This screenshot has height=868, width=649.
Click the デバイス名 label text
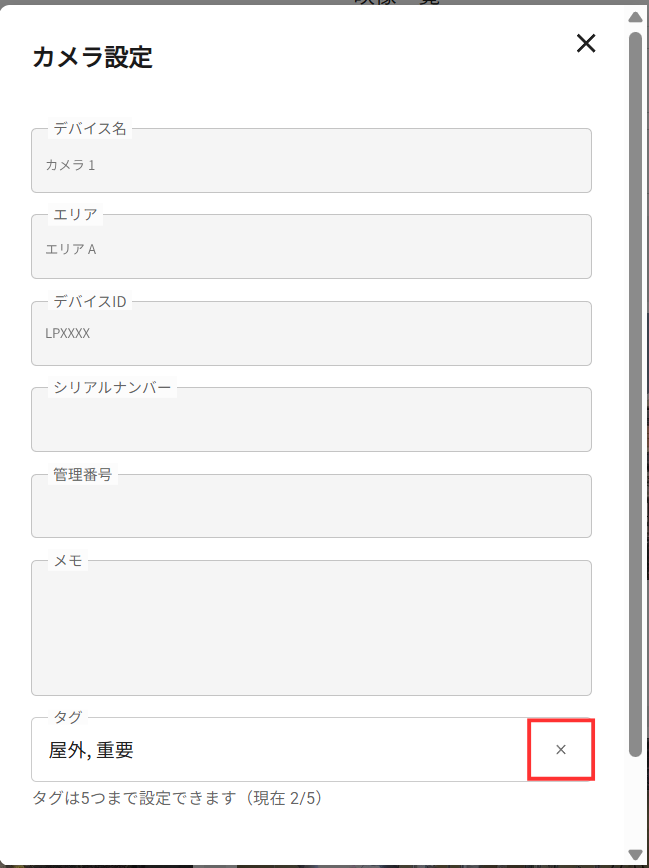[90, 128]
